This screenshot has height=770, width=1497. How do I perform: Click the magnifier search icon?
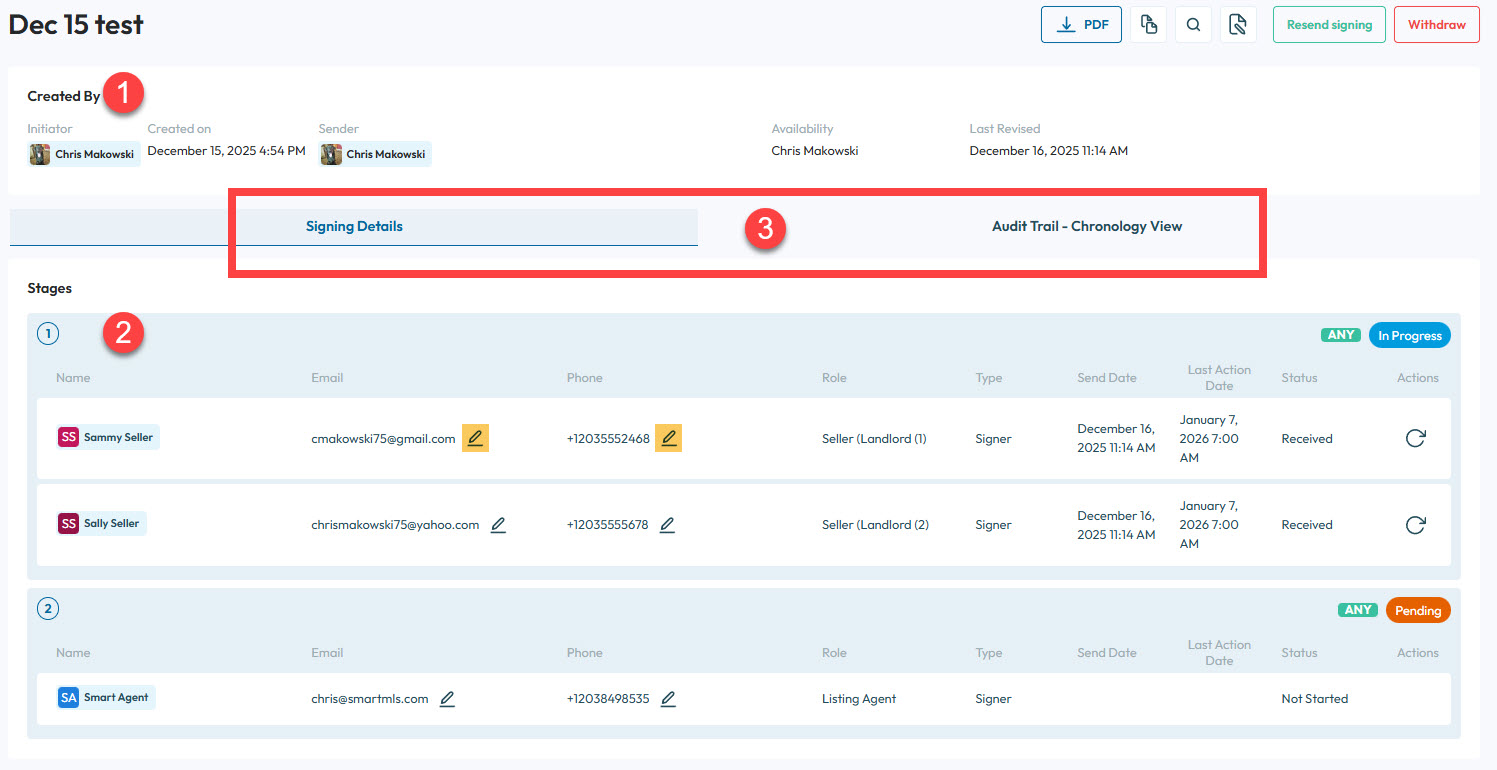(x=1193, y=25)
